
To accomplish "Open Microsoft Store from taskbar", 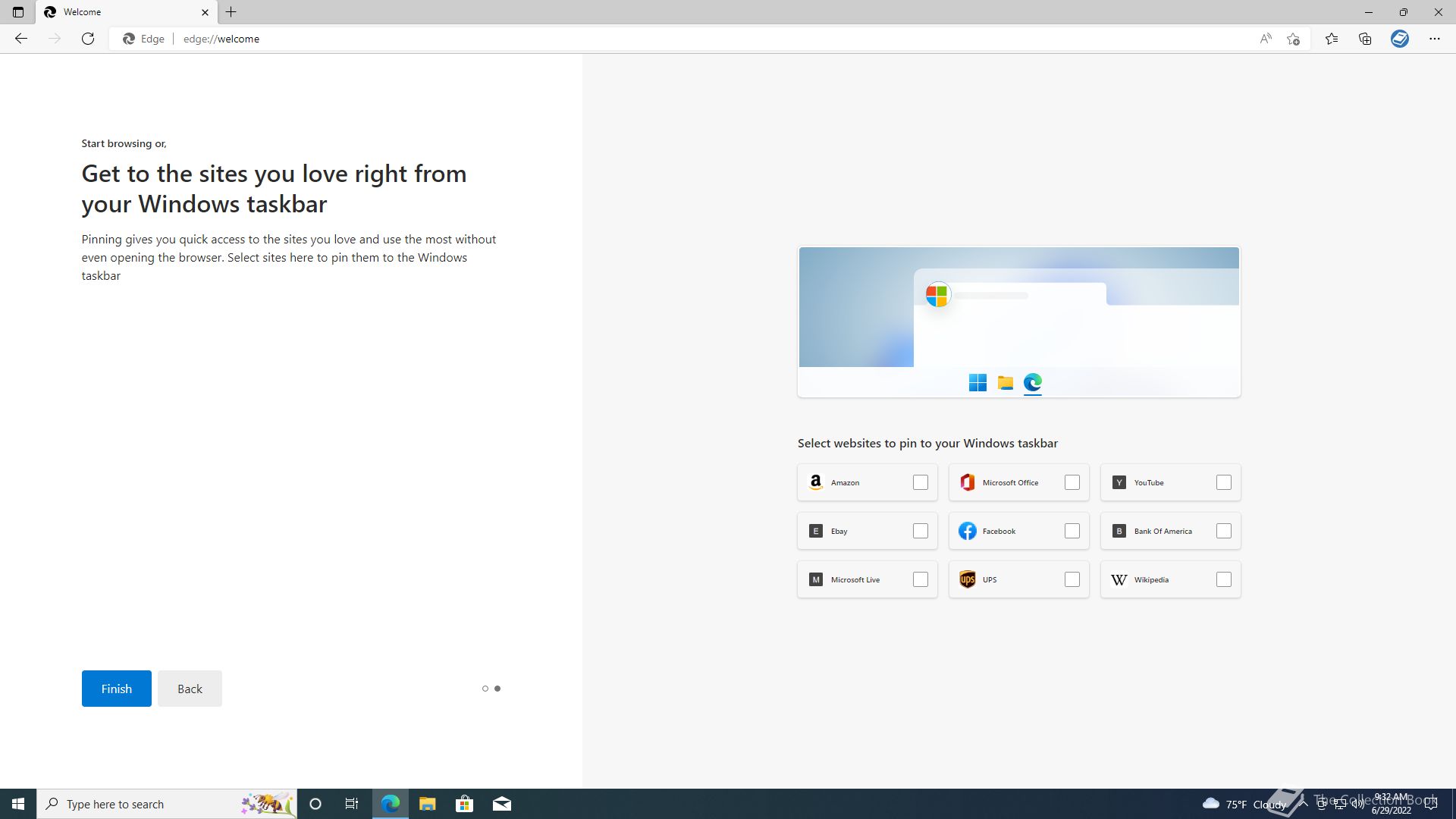I will (x=464, y=804).
